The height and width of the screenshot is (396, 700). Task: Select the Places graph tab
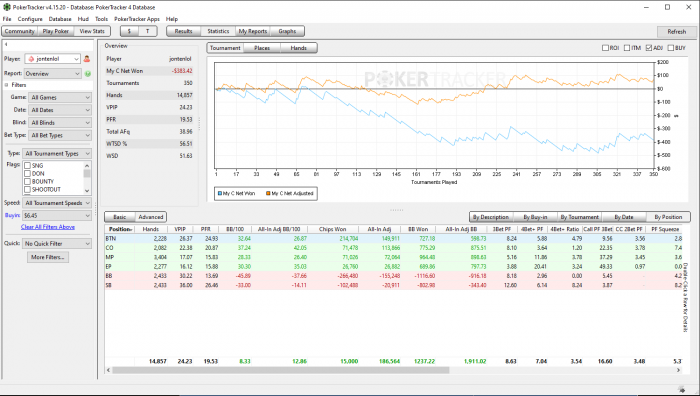(262, 48)
